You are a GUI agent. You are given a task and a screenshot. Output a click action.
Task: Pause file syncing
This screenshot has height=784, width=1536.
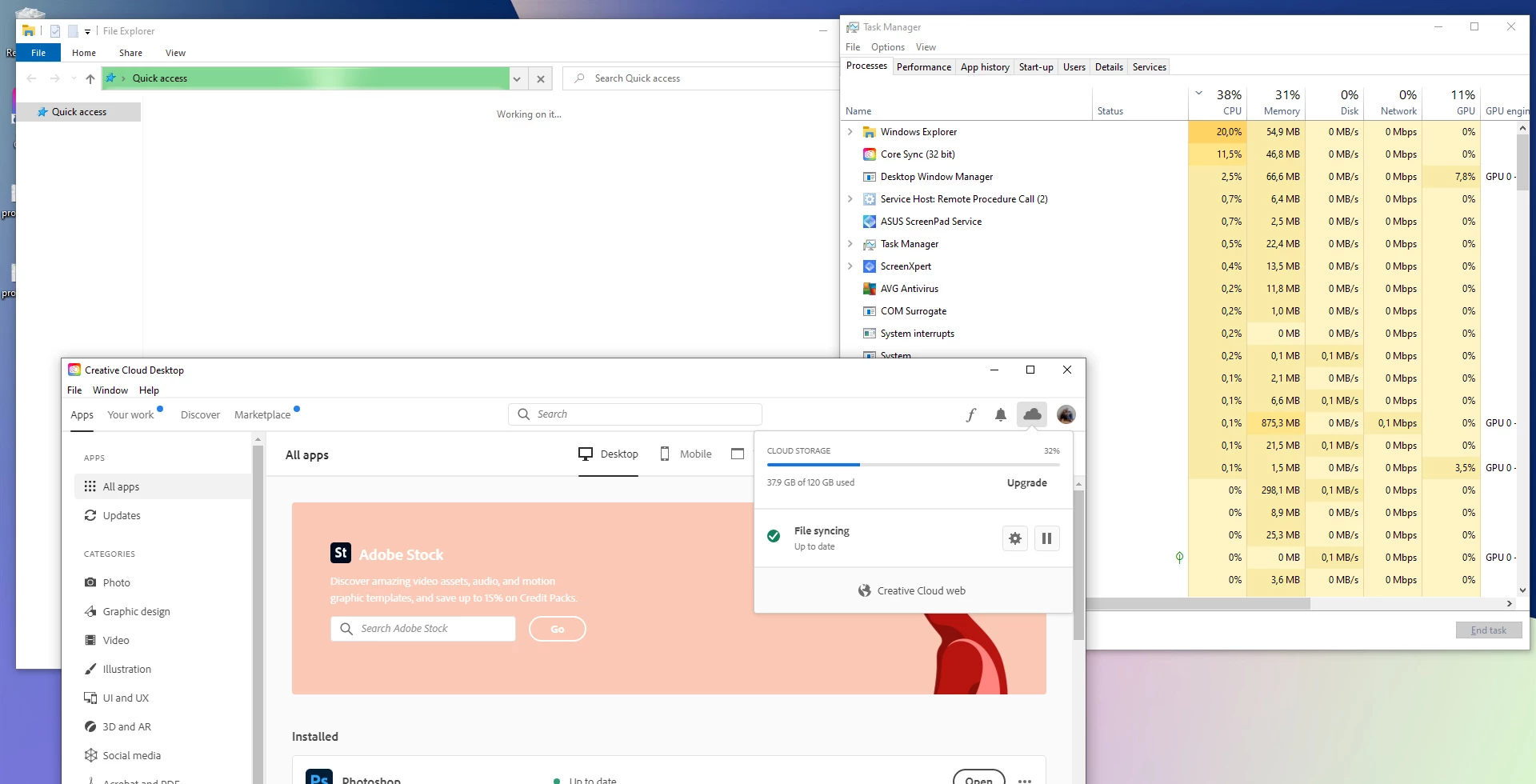(x=1046, y=538)
